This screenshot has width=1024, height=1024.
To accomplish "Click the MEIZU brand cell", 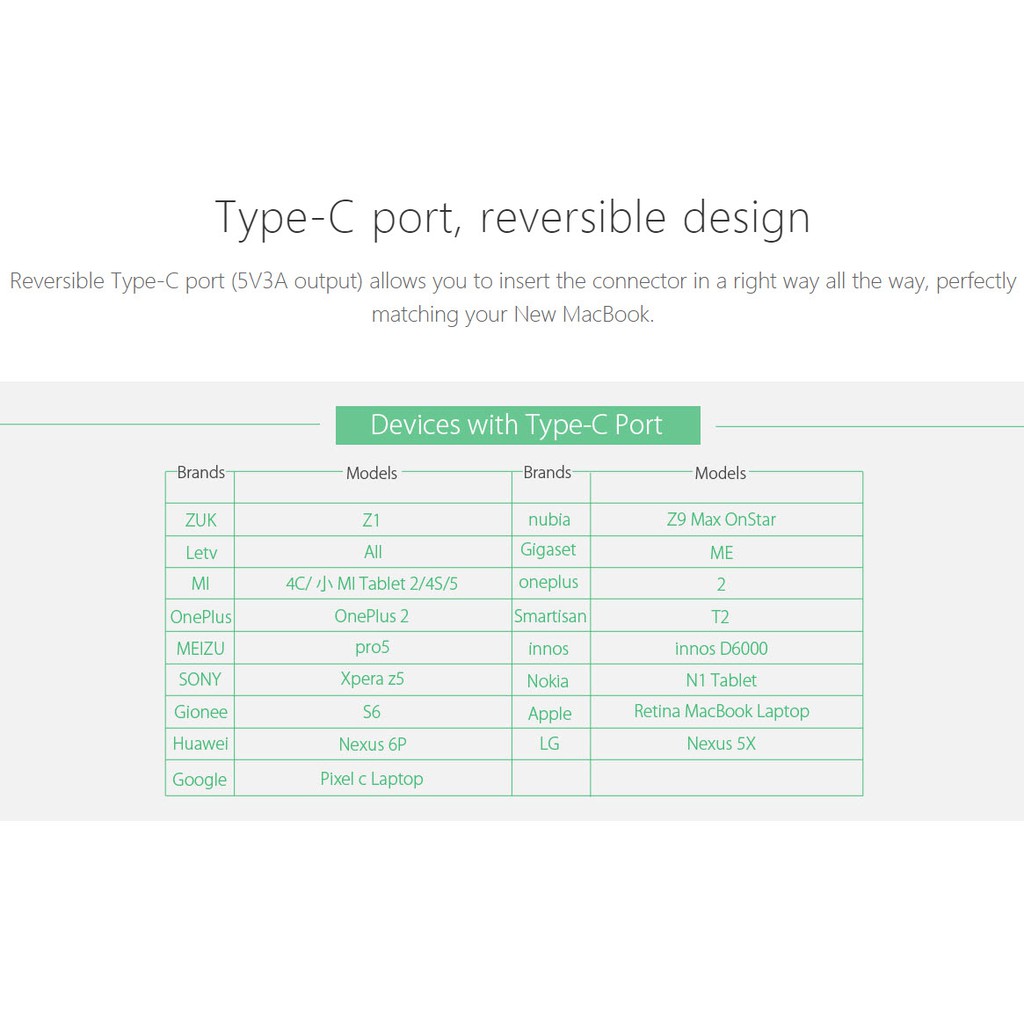I will [200, 649].
